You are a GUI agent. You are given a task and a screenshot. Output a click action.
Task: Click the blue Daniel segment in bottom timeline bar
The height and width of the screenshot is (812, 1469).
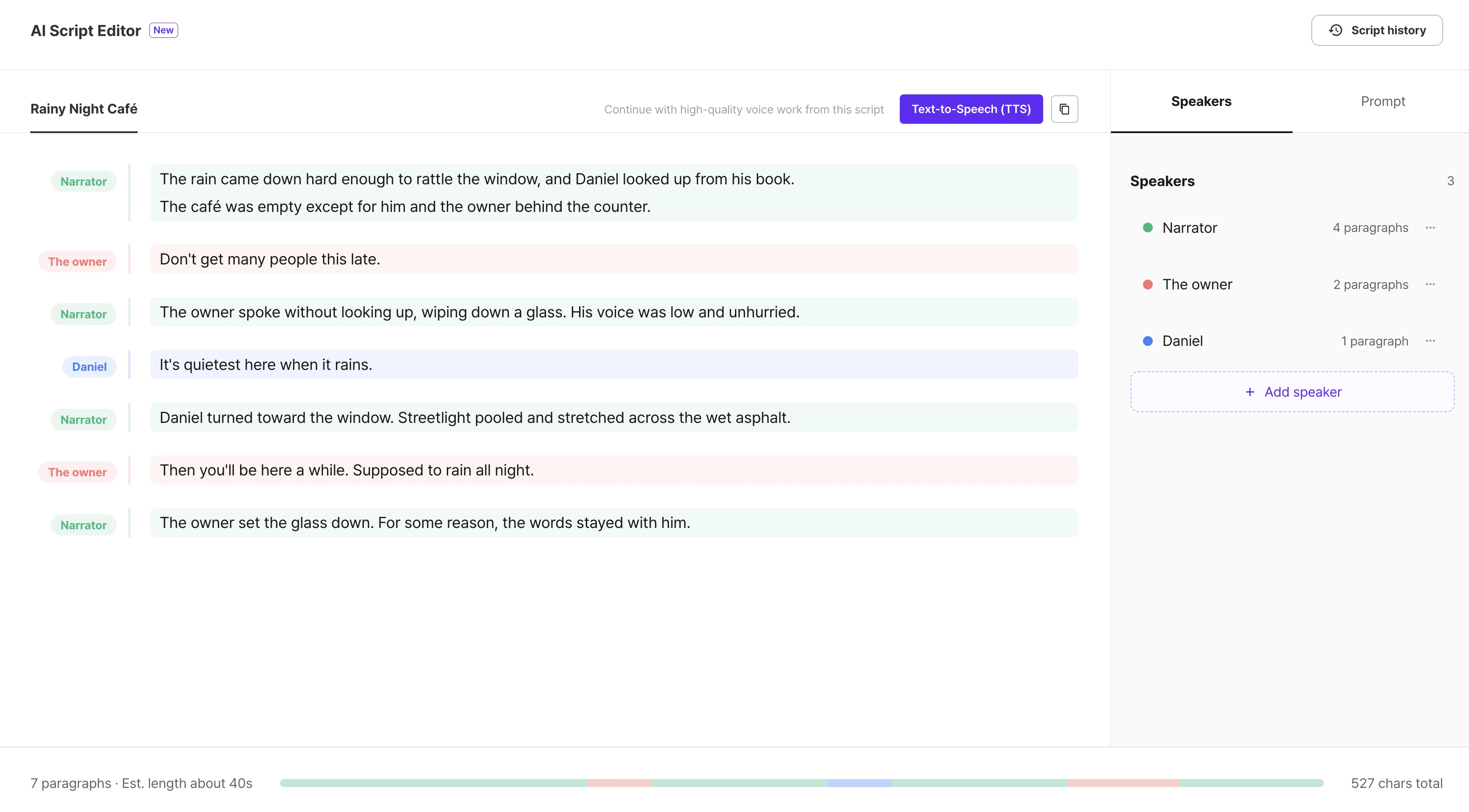pyautogui.click(x=859, y=784)
